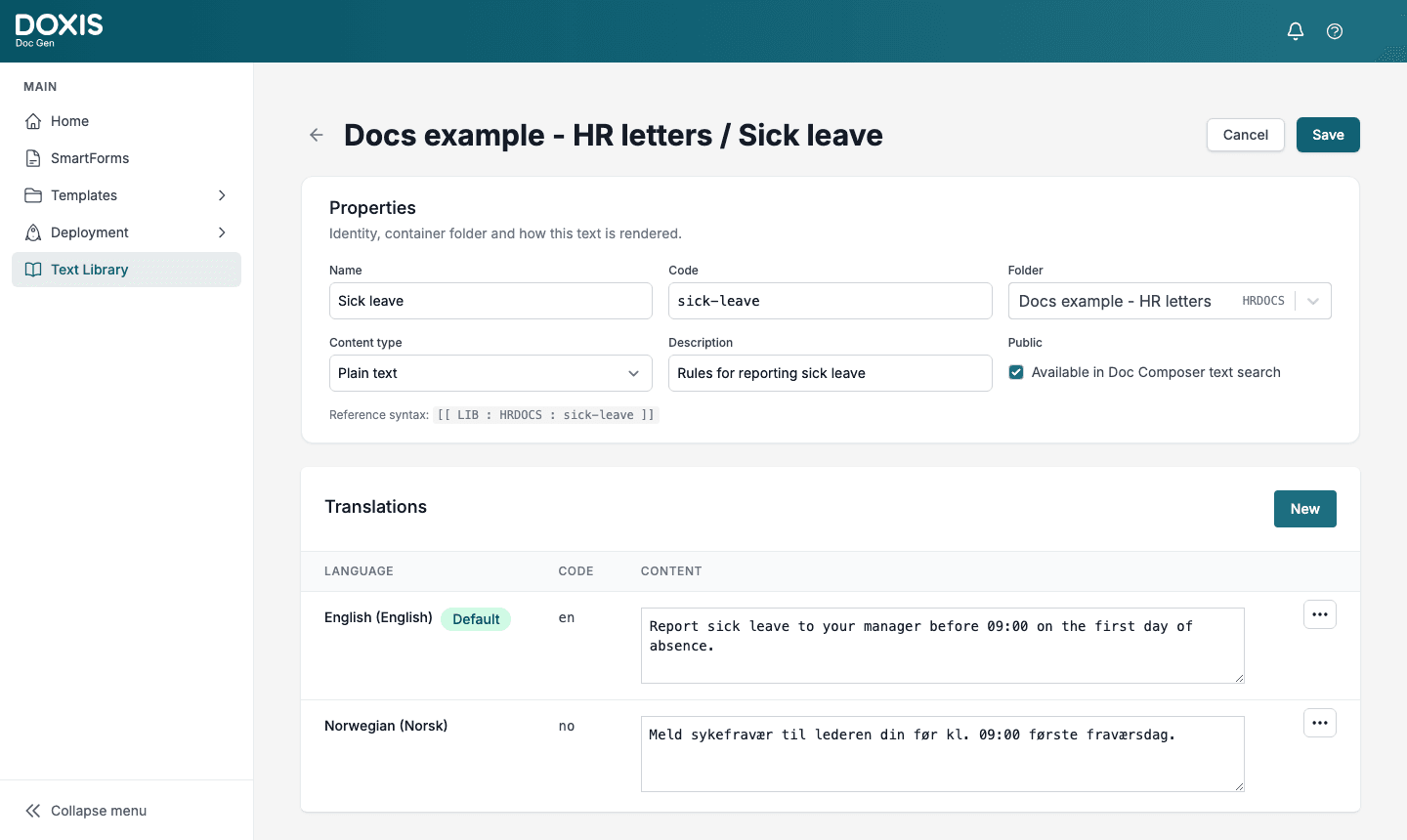Click the Text Library book icon
Screen dimensions: 1407x840
pos(33,270)
